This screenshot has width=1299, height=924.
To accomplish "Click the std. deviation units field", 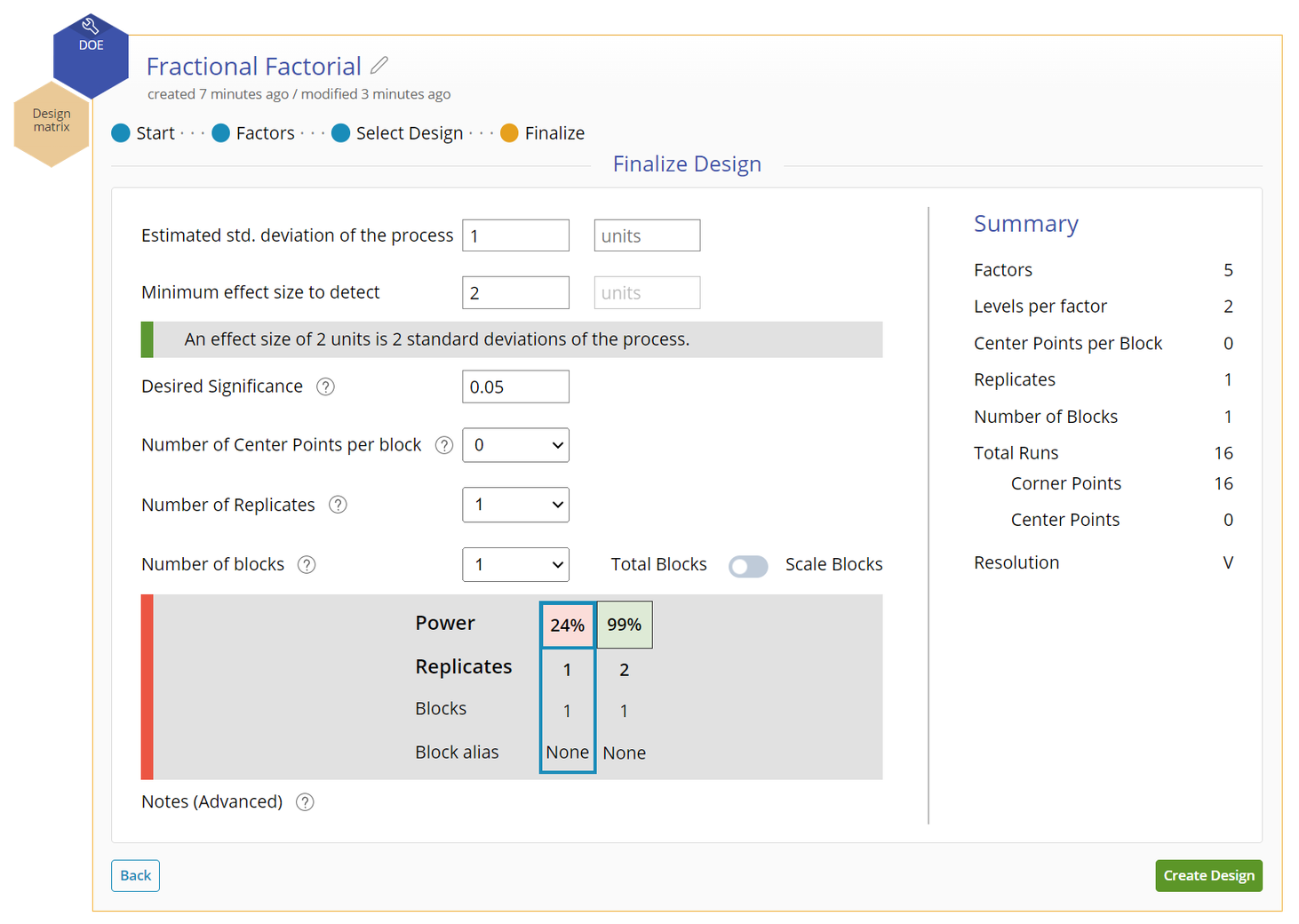I will tap(647, 235).
